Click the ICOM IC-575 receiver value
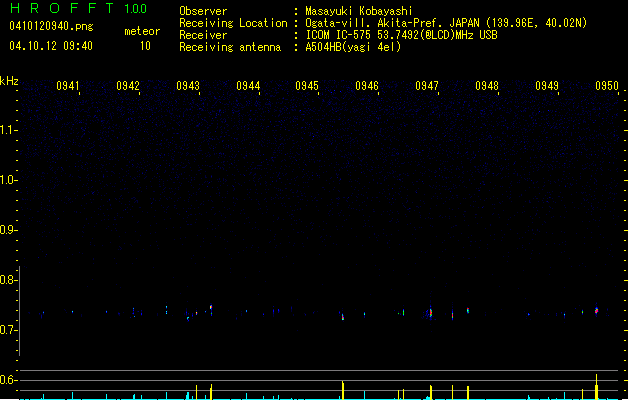This screenshot has height=400, width=629. point(402,35)
